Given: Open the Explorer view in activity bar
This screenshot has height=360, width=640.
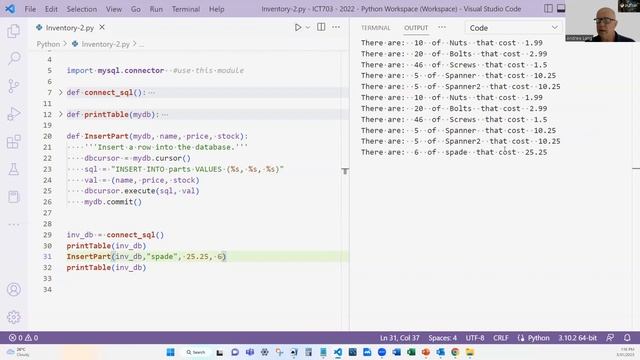Looking at the screenshot, I should click(x=13, y=31).
